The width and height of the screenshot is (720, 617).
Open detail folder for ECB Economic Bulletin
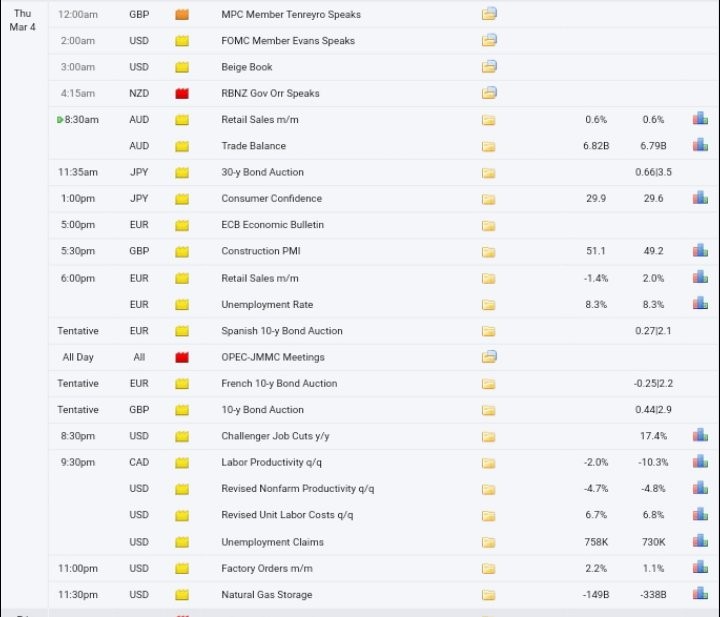point(489,225)
